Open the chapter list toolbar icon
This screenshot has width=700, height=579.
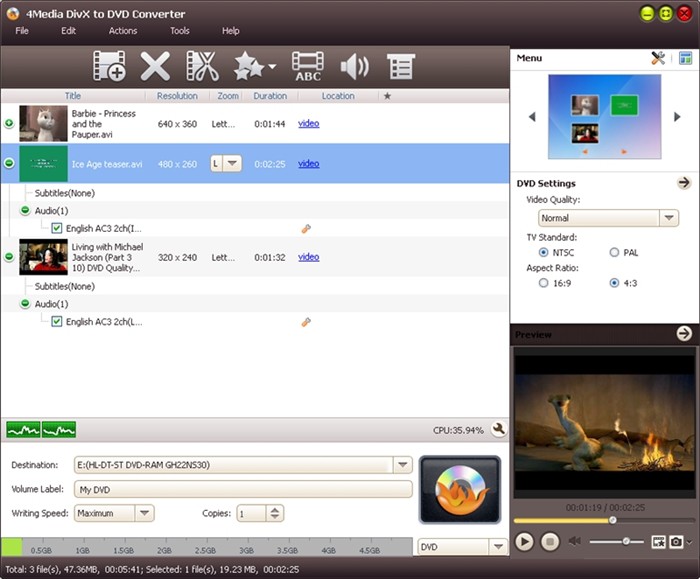click(x=401, y=67)
